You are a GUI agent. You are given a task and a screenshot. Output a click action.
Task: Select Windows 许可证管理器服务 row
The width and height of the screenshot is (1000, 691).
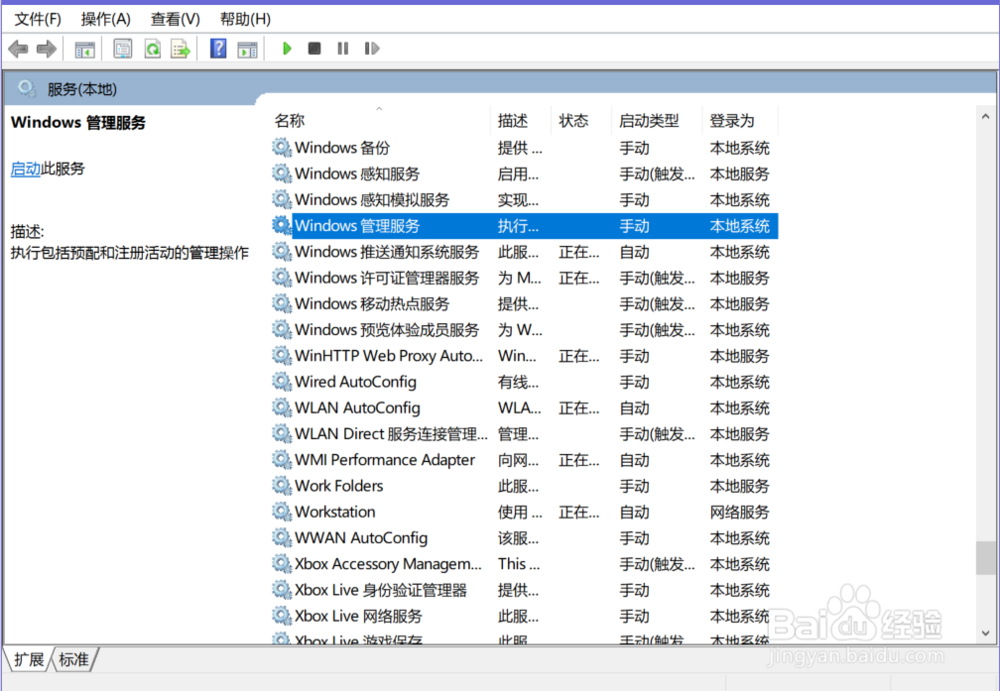[x=524, y=278]
